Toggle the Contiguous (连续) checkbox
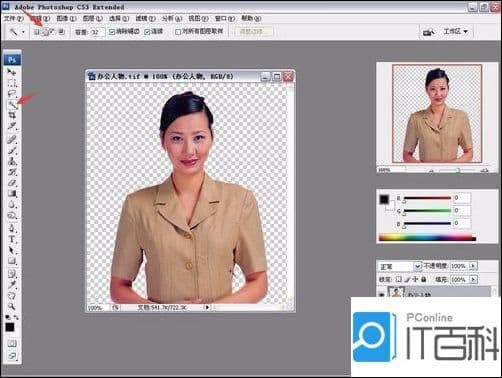The image size is (502, 378). click(x=147, y=32)
